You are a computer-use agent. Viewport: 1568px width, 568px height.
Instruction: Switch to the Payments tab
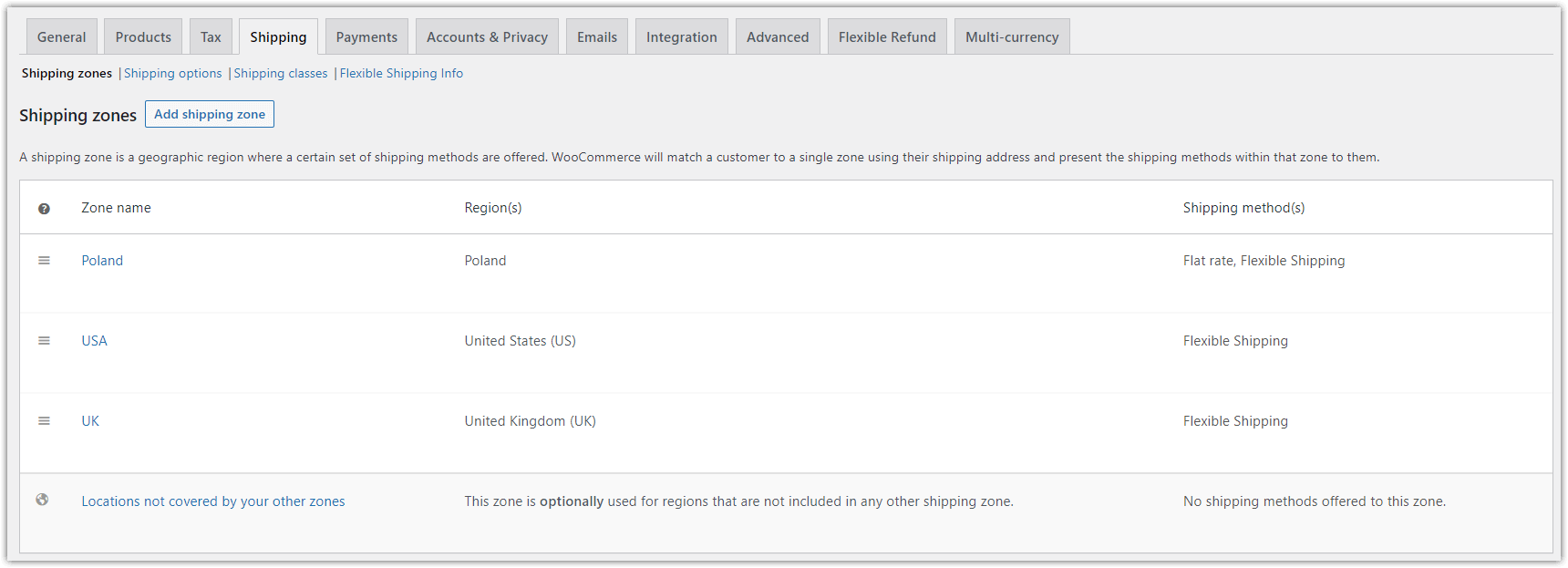tap(366, 36)
